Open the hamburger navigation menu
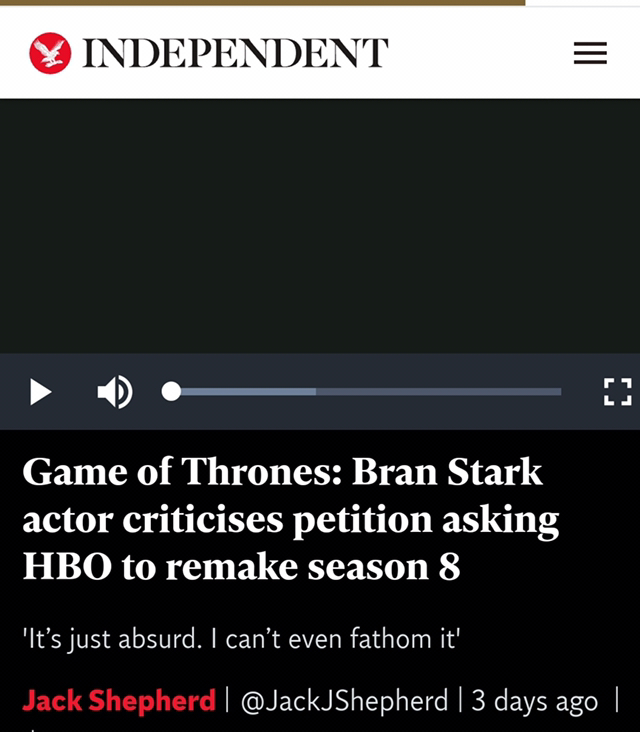The height and width of the screenshot is (732, 640). pyautogui.click(x=590, y=53)
